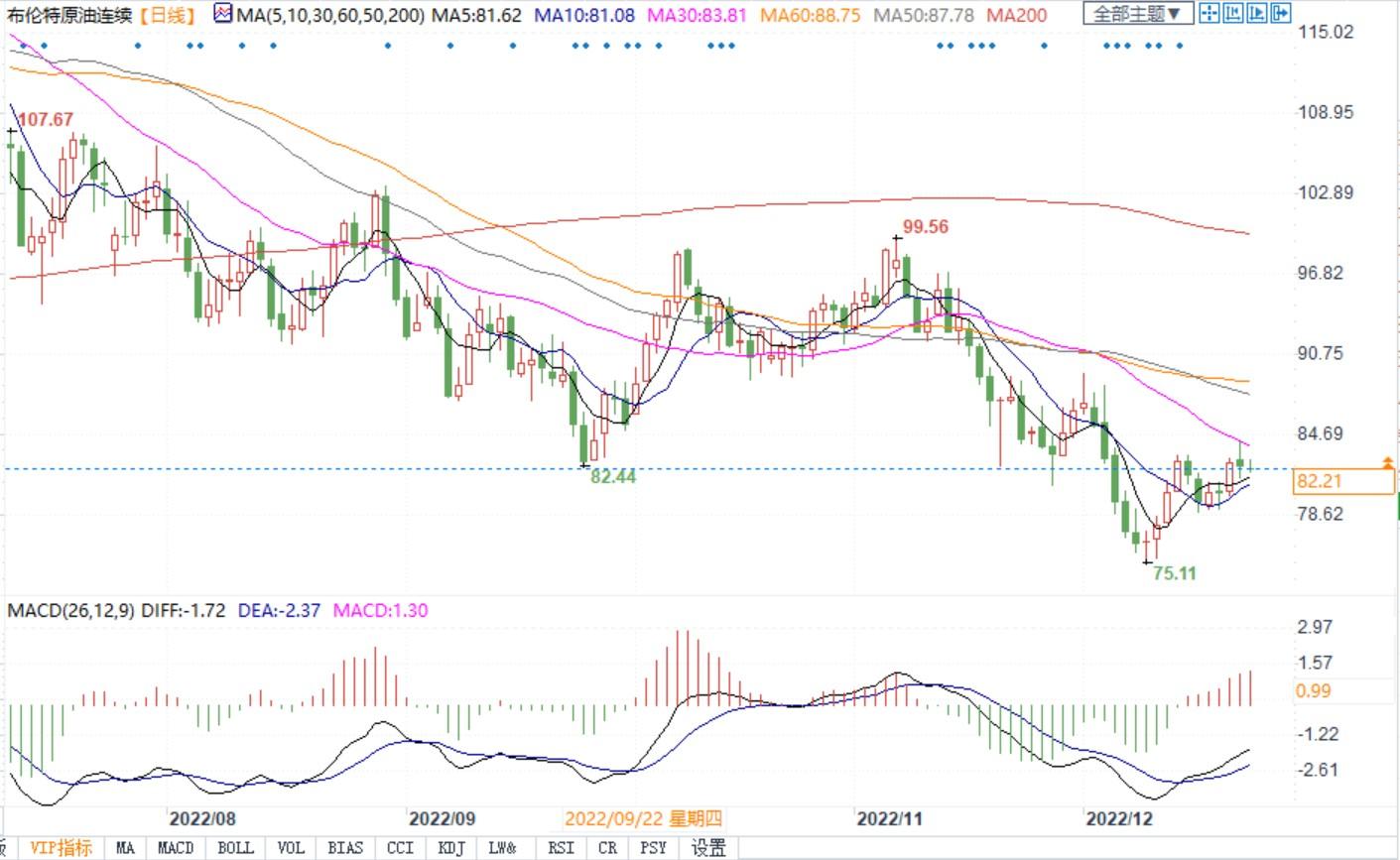1400x860 pixels.
Task: Click the 99.56 high price marker
Action: pyautogui.click(x=926, y=227)
